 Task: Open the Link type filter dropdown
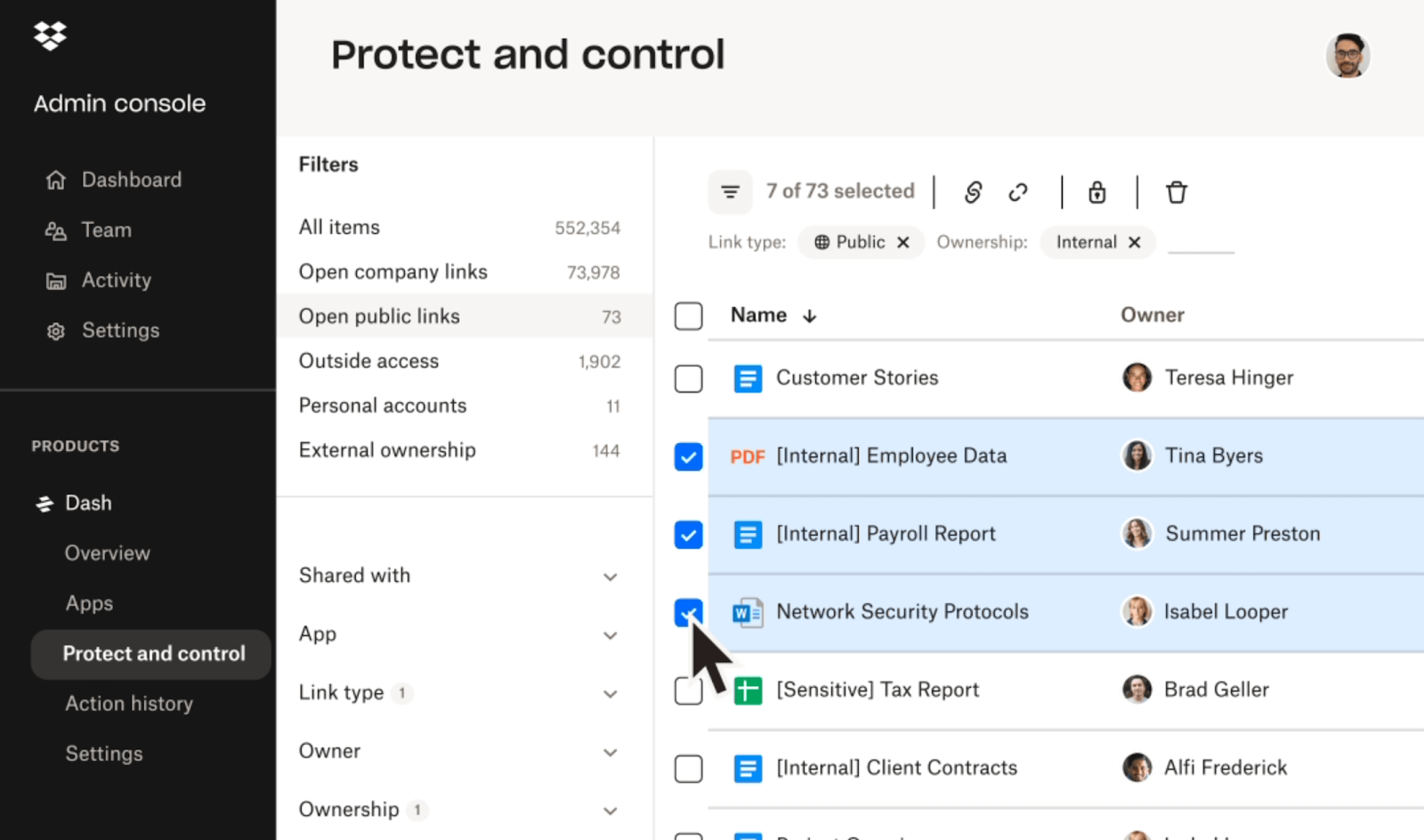[611, 693]
